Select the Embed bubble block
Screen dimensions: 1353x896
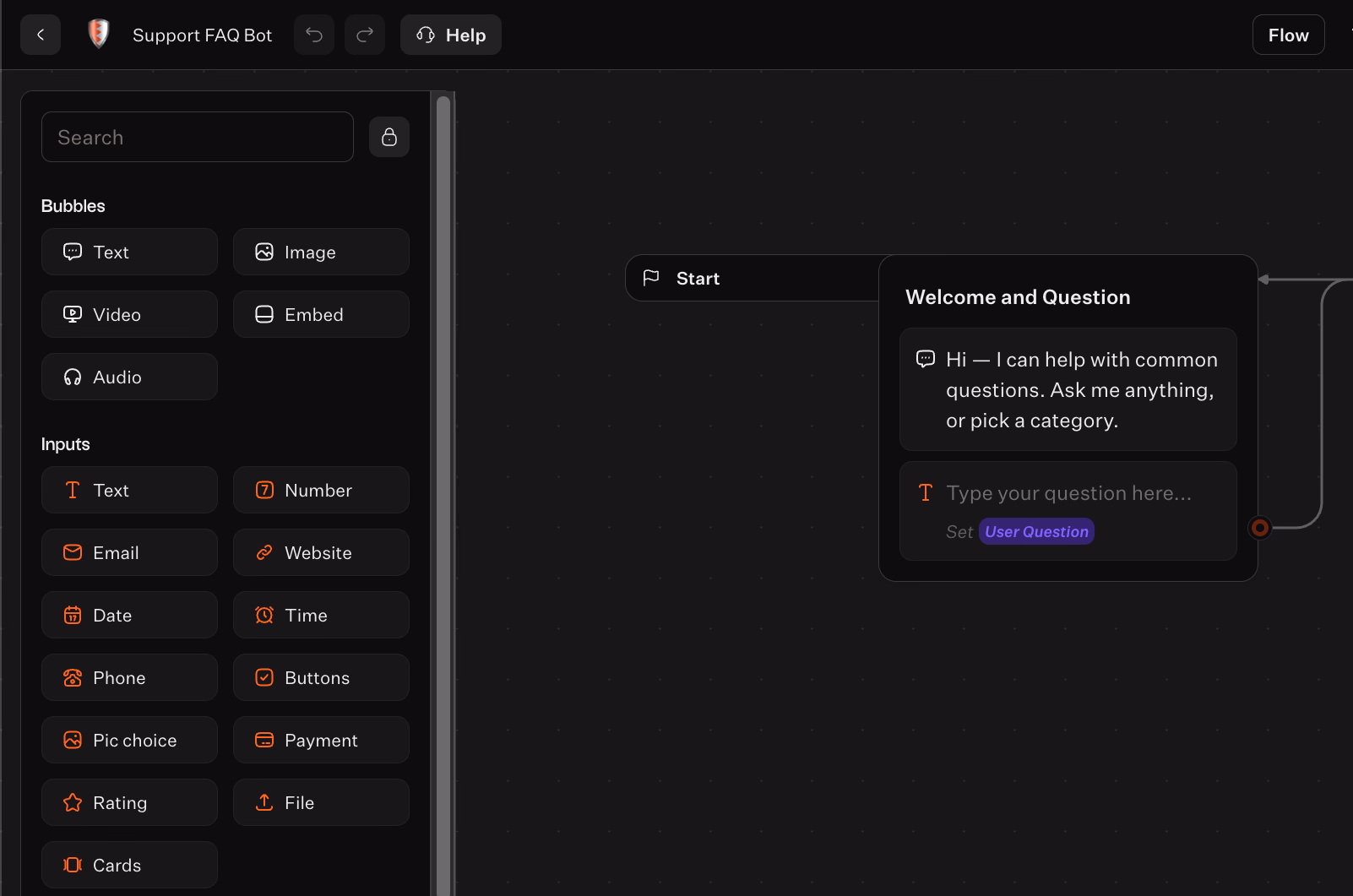click(x=321, y=314)
